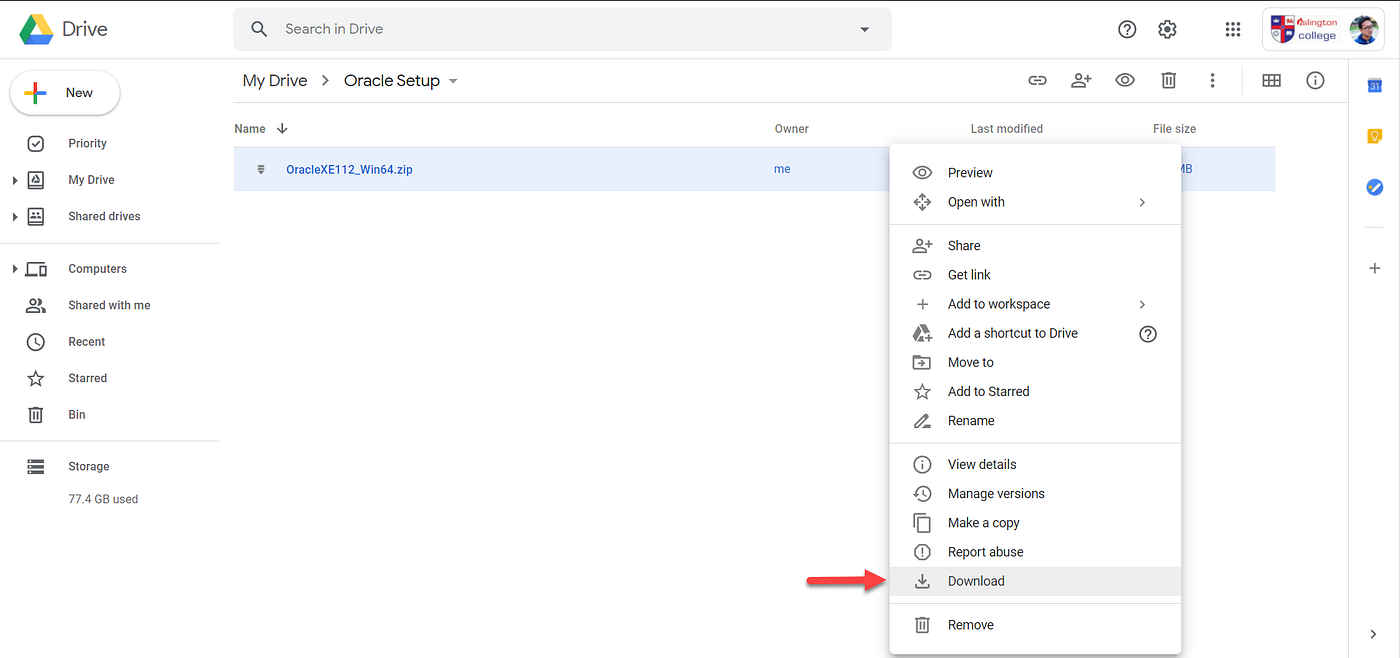Screen dimensions: 1400x658
Task: Choose Make a copy
Action: (x=1035, y=523)
